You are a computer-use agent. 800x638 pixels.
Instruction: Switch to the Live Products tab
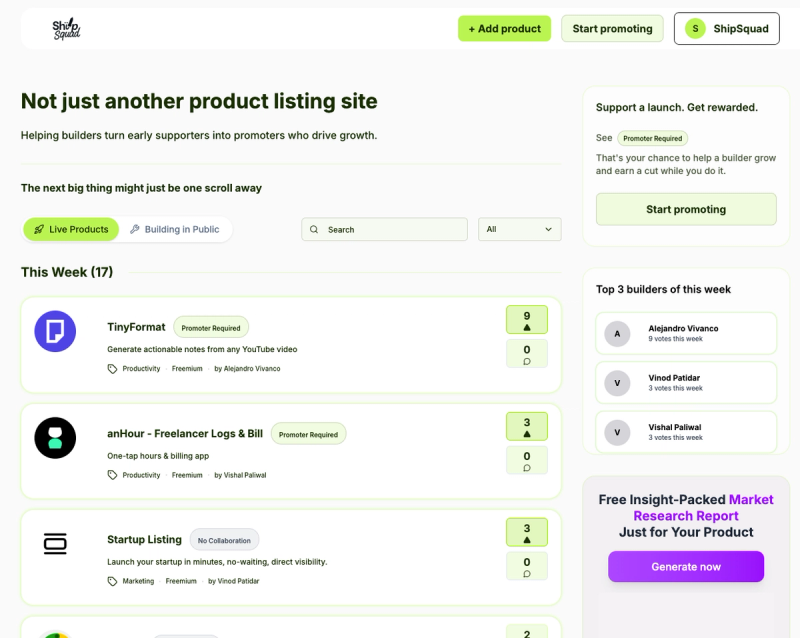[71, 230]
